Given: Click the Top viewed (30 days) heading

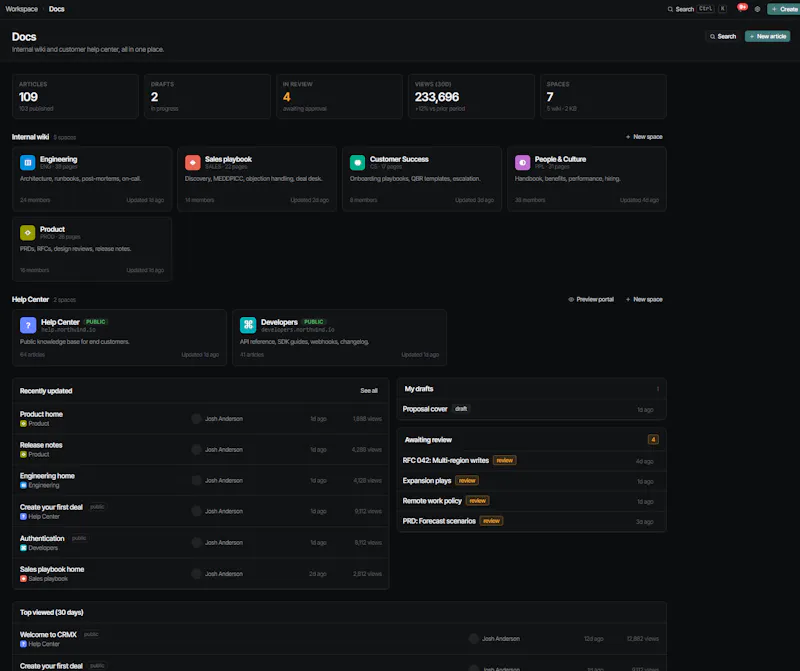Looking at the screenshot, I should point(52,612).
